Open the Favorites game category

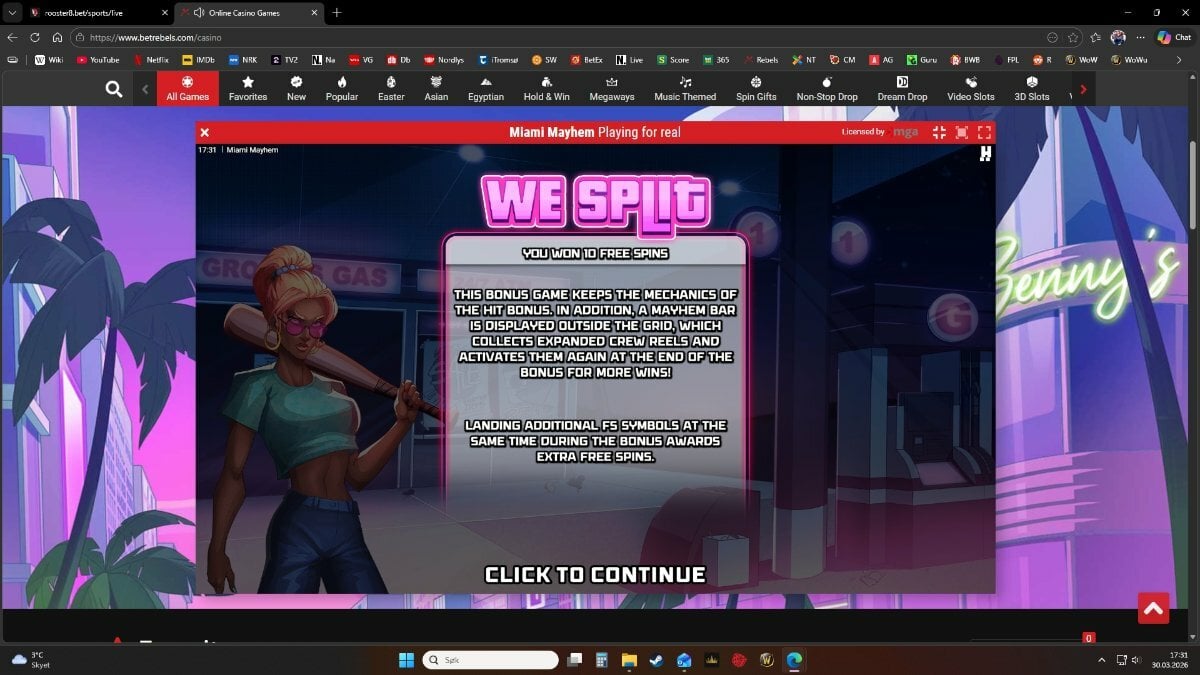(x=248, y=88)
